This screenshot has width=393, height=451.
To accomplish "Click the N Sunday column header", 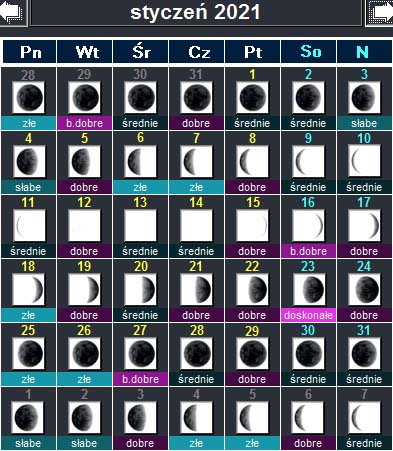I will 364,52.
